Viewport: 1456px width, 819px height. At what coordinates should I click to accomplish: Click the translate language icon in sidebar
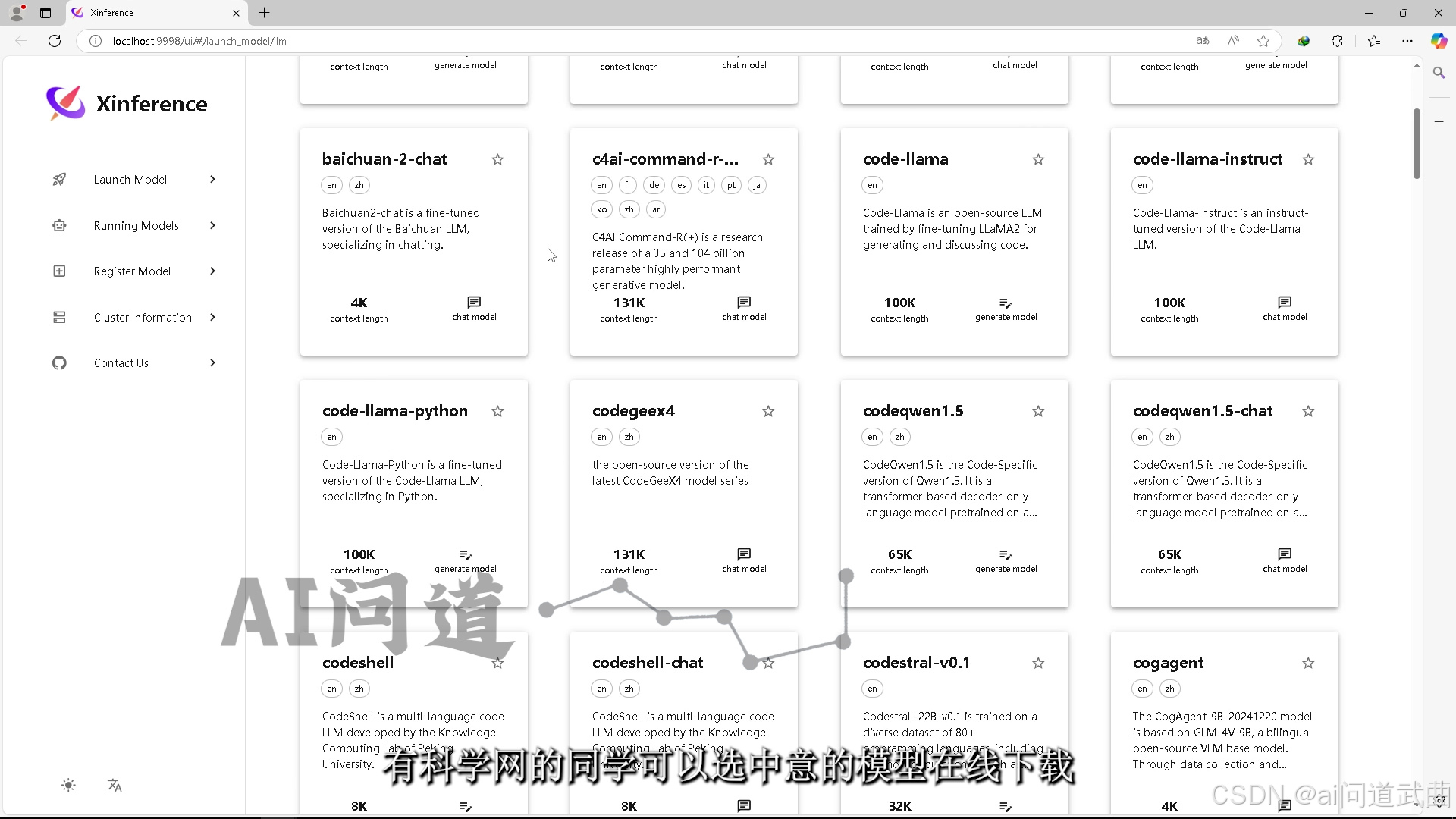(x=115, y=785)
